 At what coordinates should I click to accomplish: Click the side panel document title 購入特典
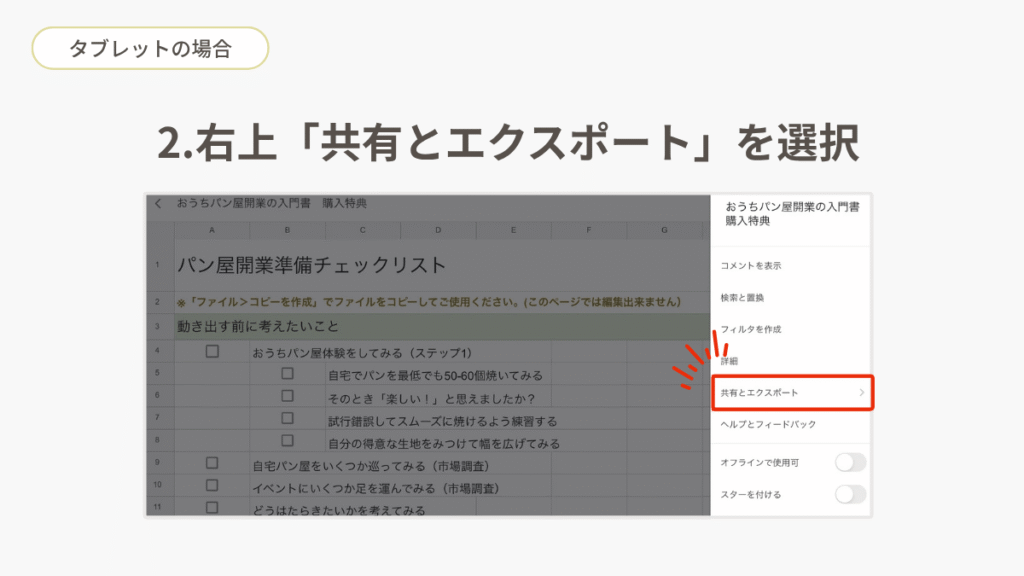(747, 221)
